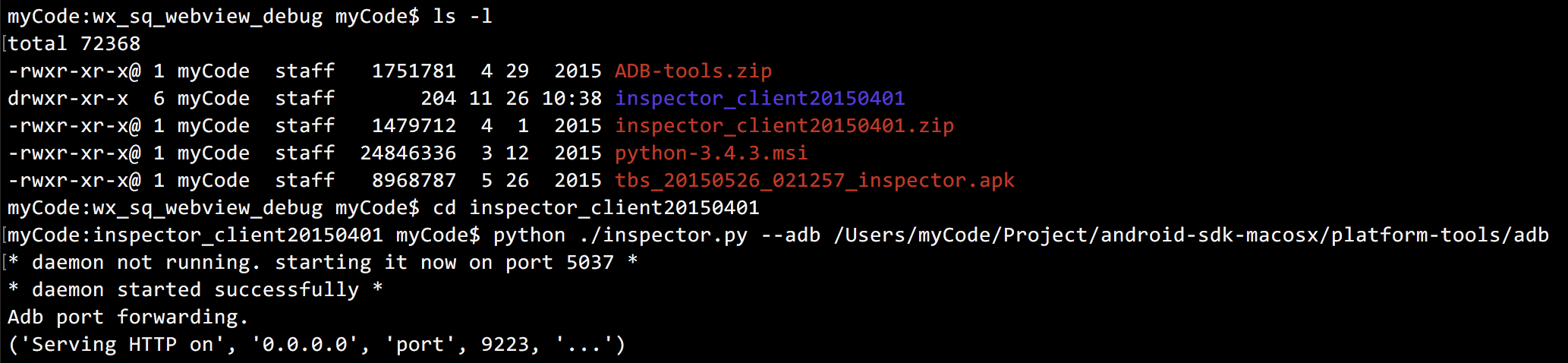1568x363 pixels.
Task: Click python-3.4.3.msi file entry
Action: pyautogui.click(x=711, y=153)
